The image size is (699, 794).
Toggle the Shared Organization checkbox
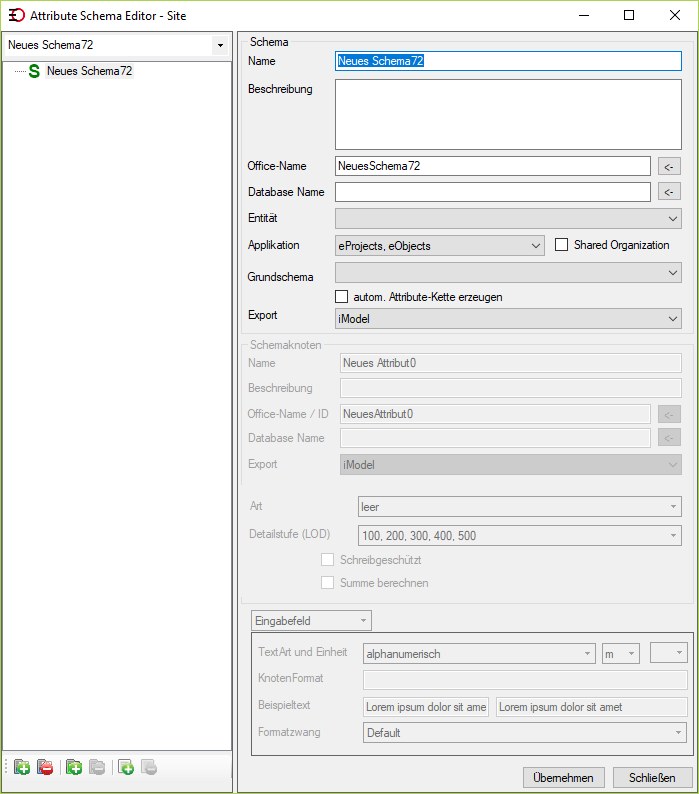click(x=561, y=245)
